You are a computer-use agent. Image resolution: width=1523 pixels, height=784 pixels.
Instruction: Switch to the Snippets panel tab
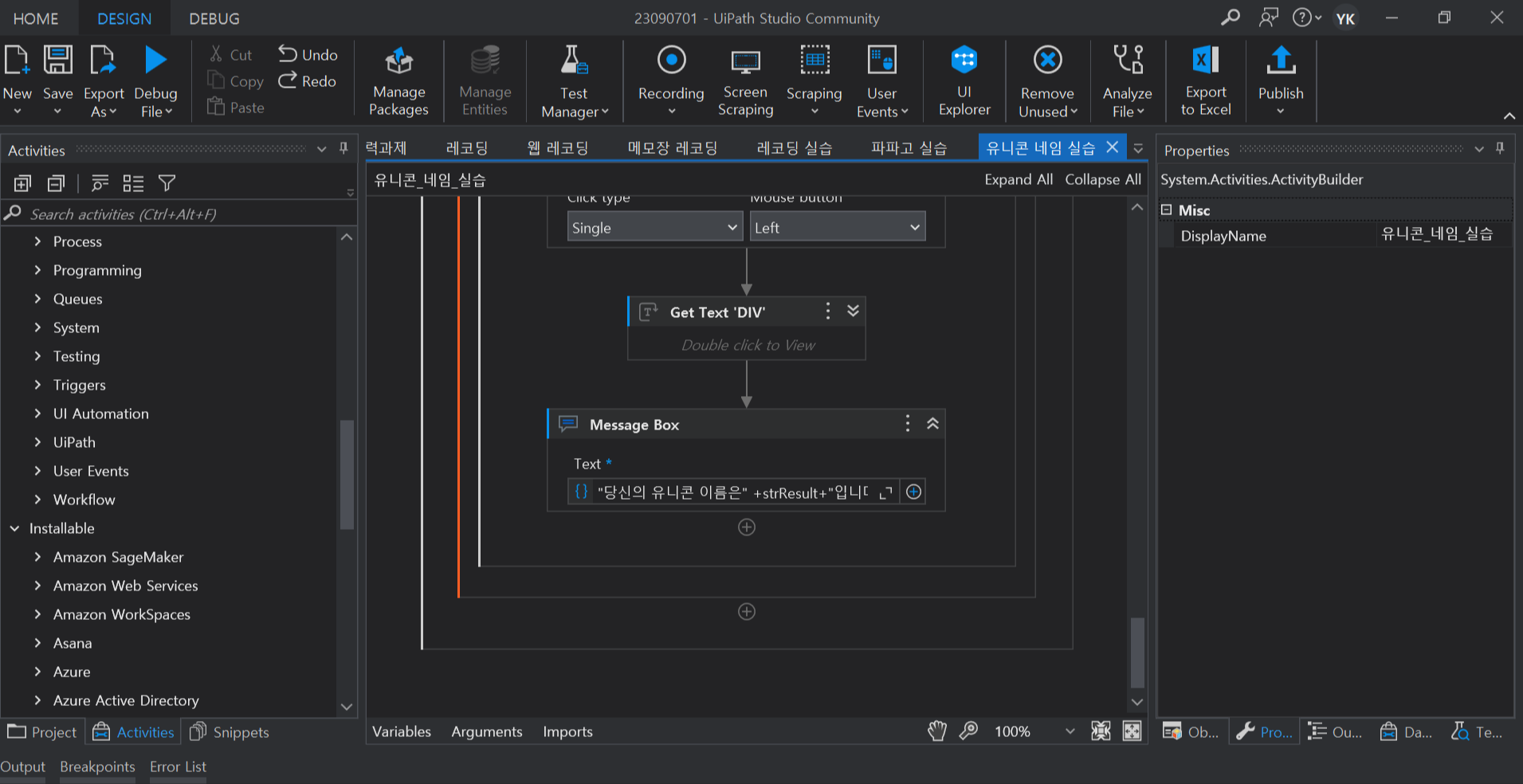pos(230,731)
